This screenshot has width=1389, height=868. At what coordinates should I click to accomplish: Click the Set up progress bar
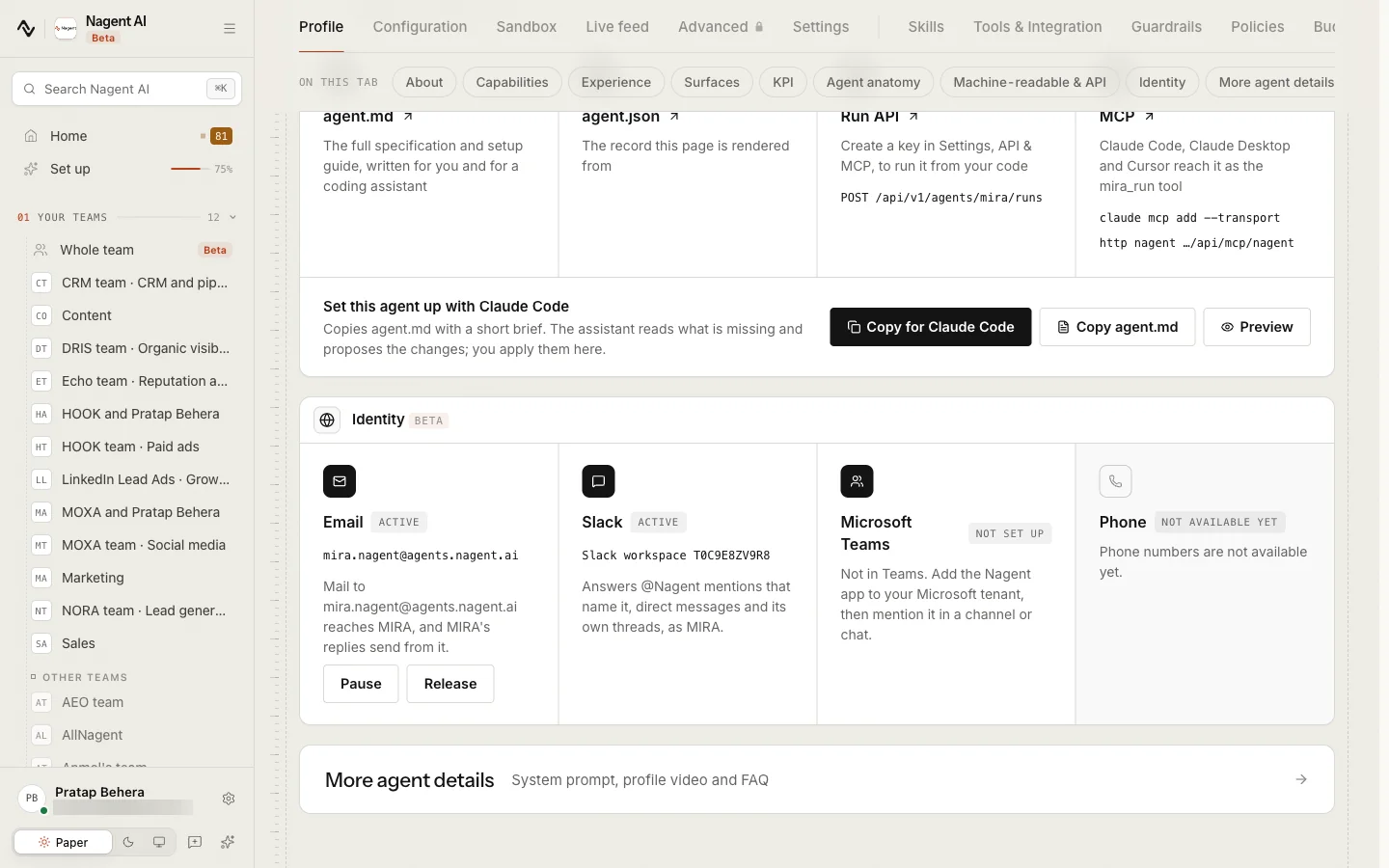coord(185,169)
